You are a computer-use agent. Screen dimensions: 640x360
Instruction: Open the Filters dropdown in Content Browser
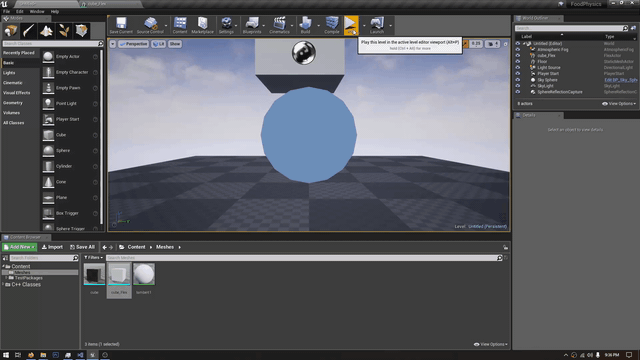(x=93, y=258)
